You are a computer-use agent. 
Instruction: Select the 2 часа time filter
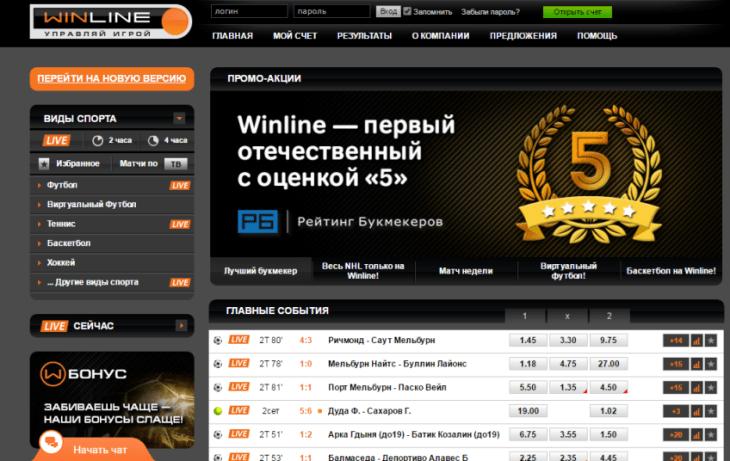112,140
